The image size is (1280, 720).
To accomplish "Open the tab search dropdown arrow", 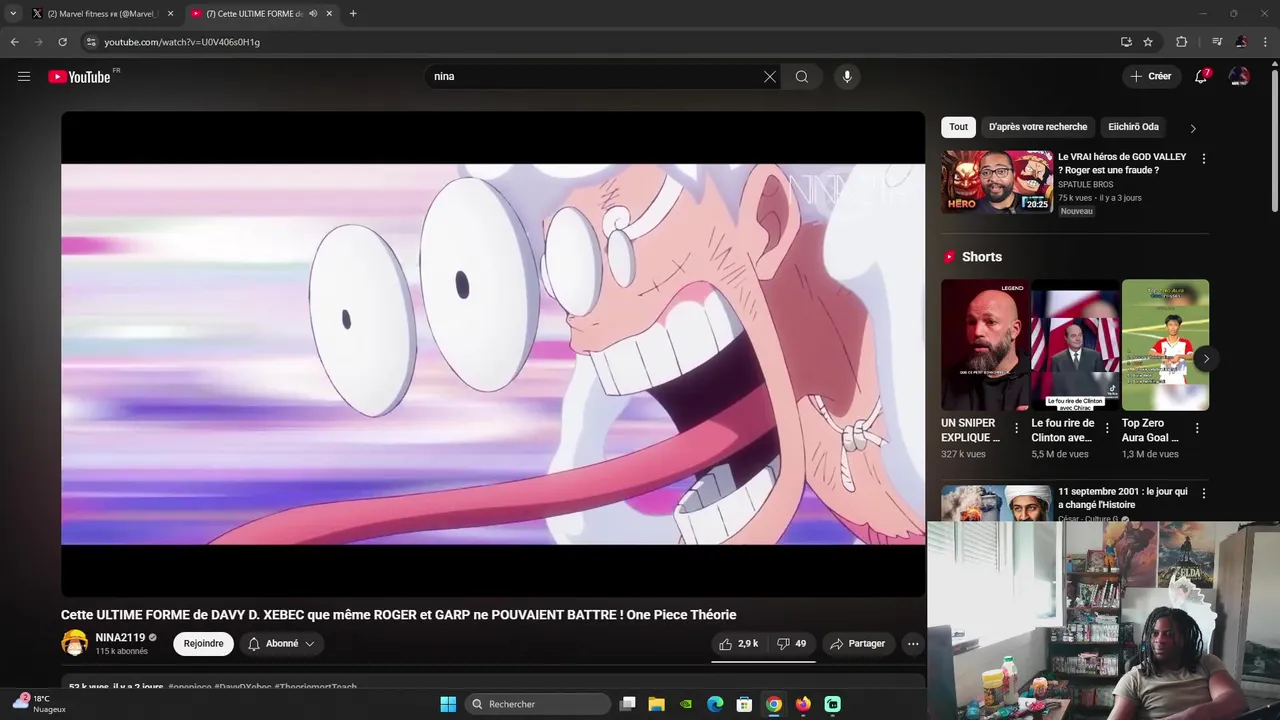I will point(13,14).
